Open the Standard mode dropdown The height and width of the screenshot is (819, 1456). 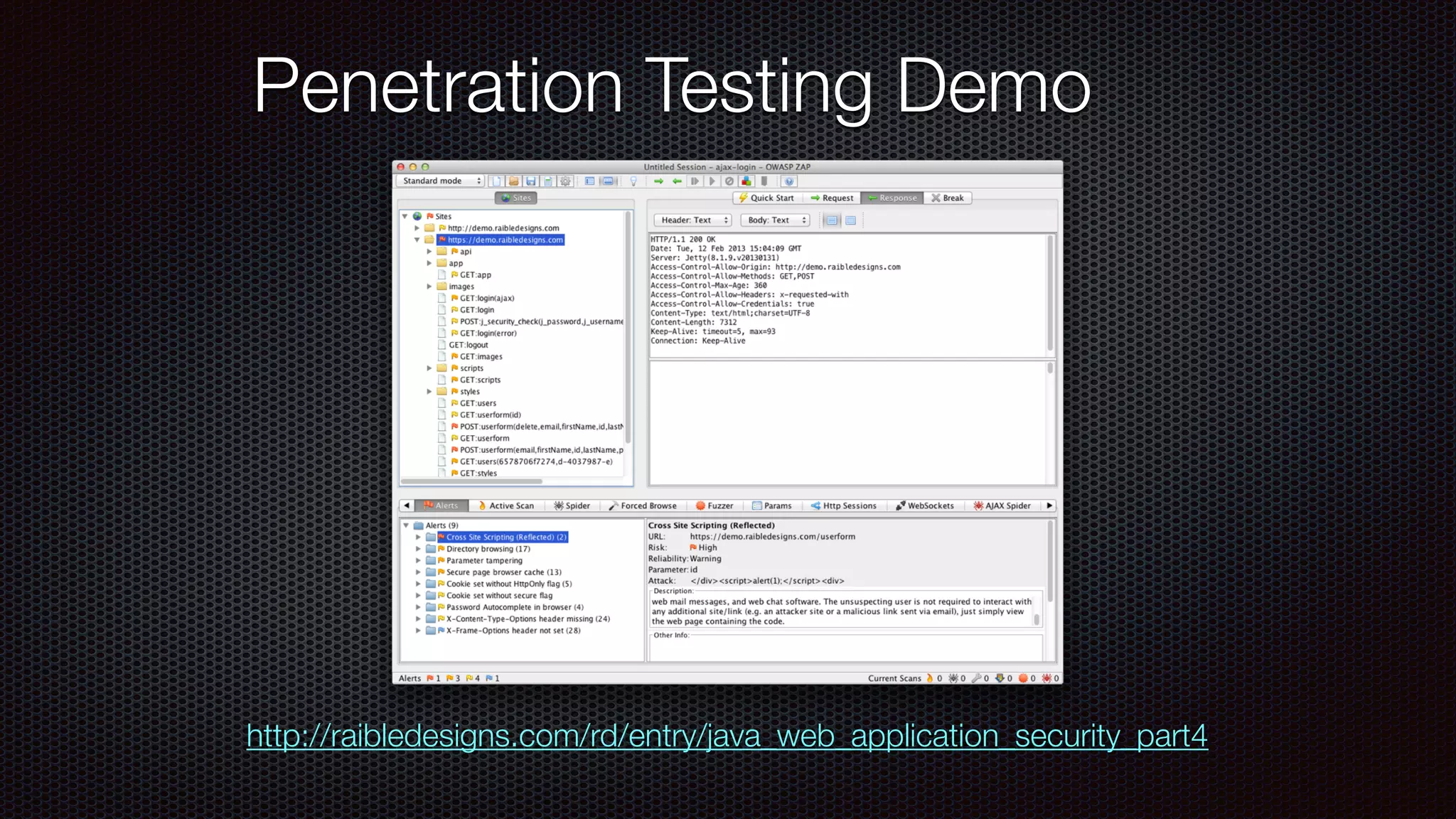click(439, 181)
